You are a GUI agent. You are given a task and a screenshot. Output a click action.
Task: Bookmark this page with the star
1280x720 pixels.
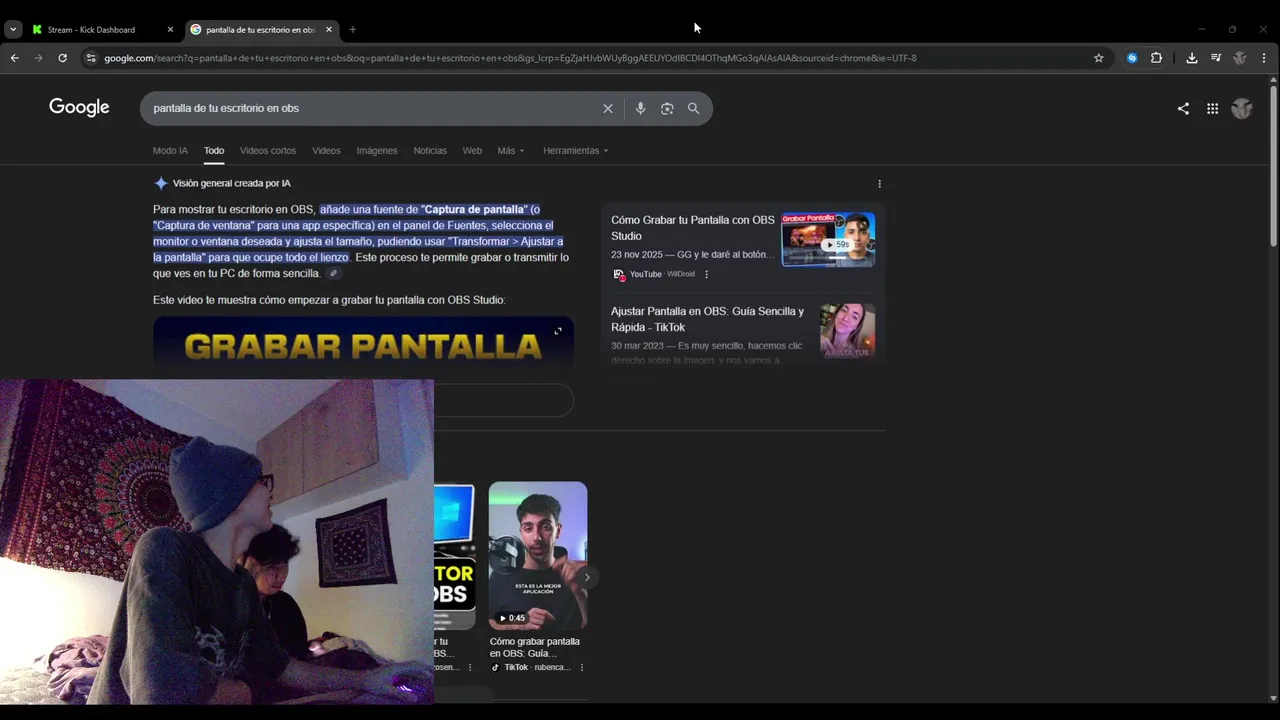click(x=1099, y=58)
